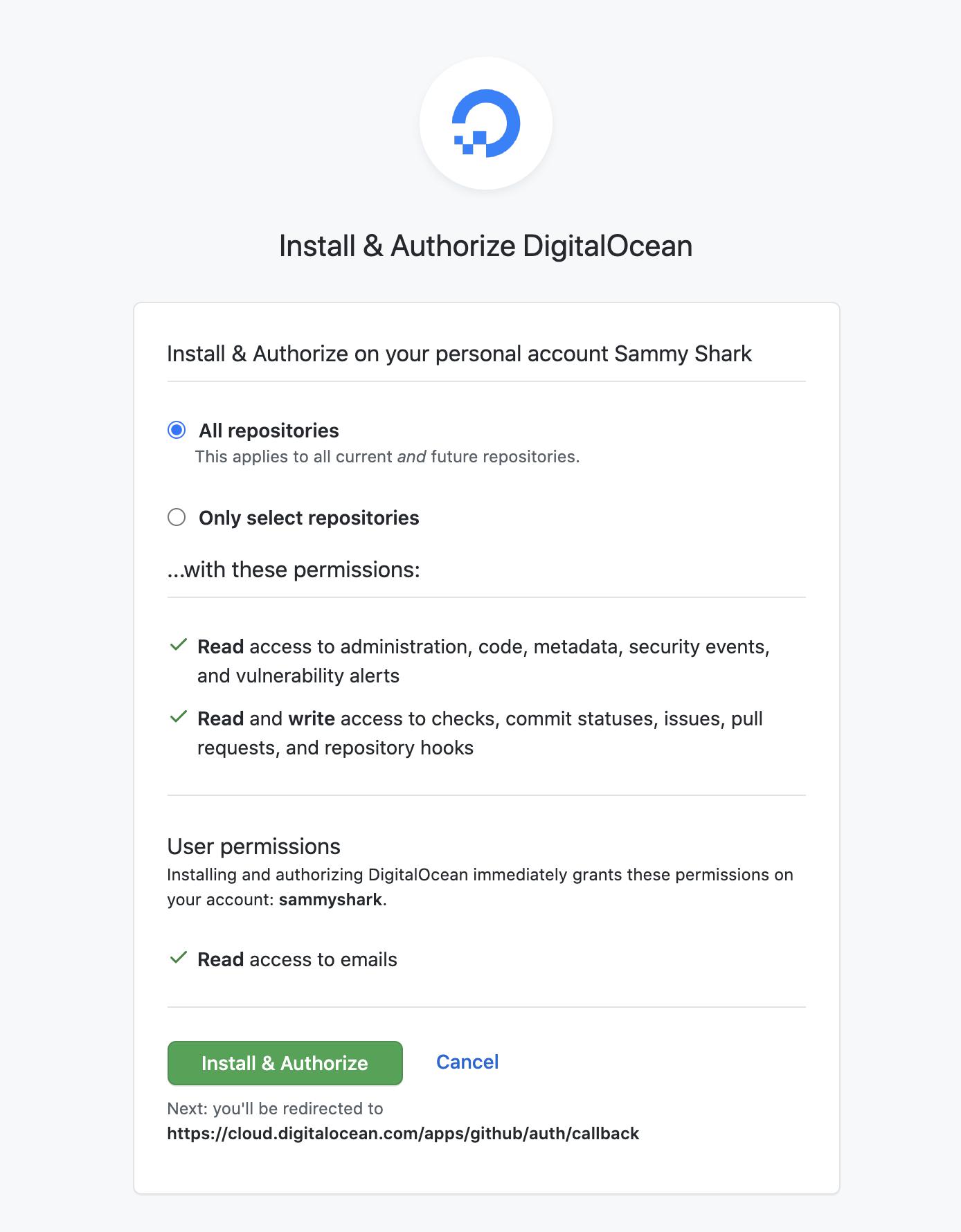961x1232 pixels.
Task: Click the redirect URL text
Action: [x=403, y=1133]
